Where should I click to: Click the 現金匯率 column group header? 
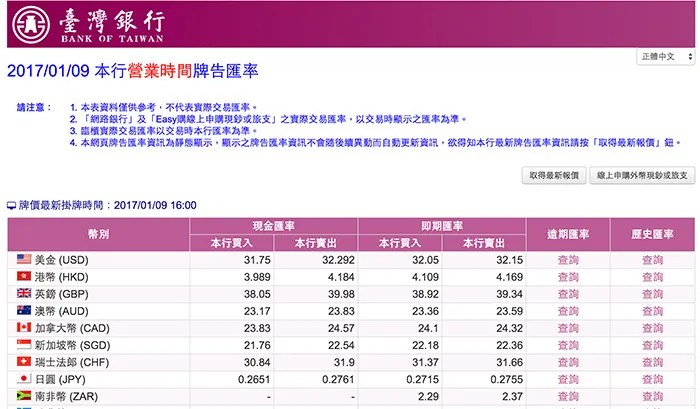coord(273,226)
